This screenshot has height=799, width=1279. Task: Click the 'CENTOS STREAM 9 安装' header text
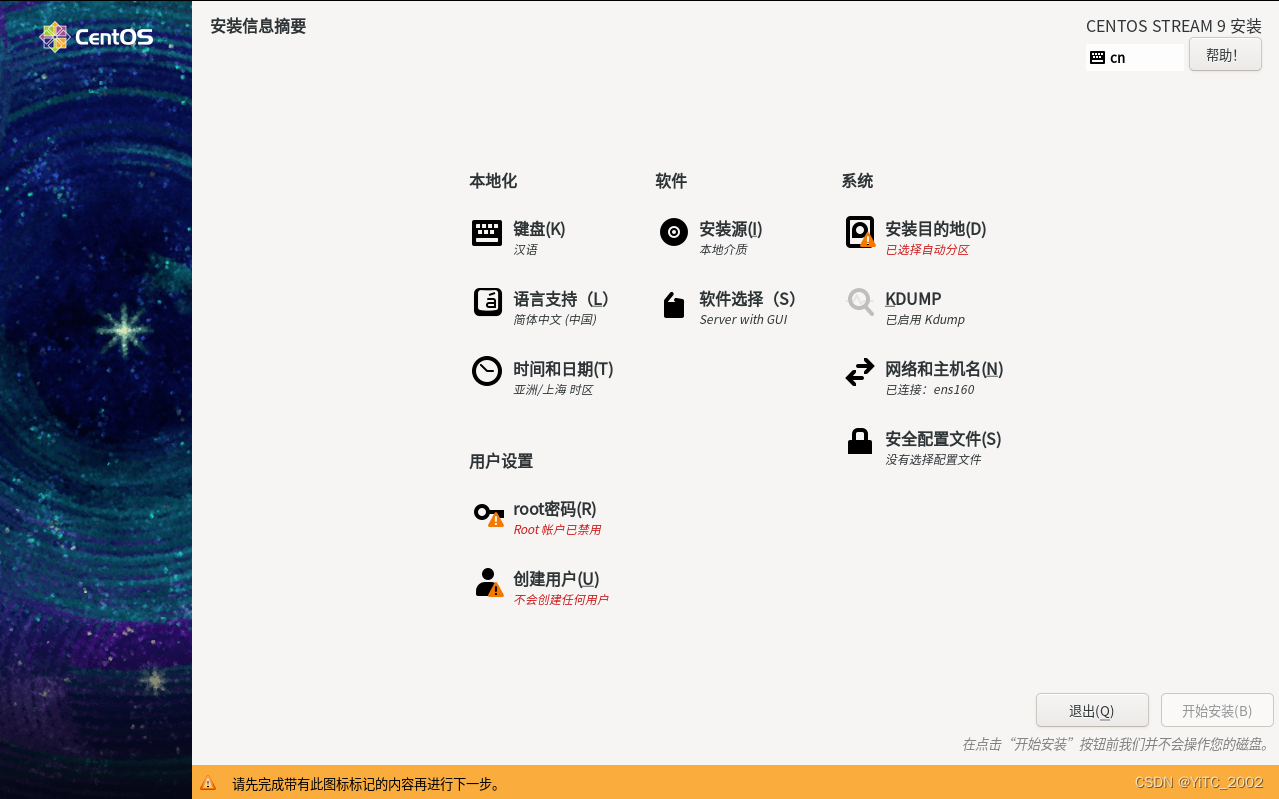pos(1174,26)
